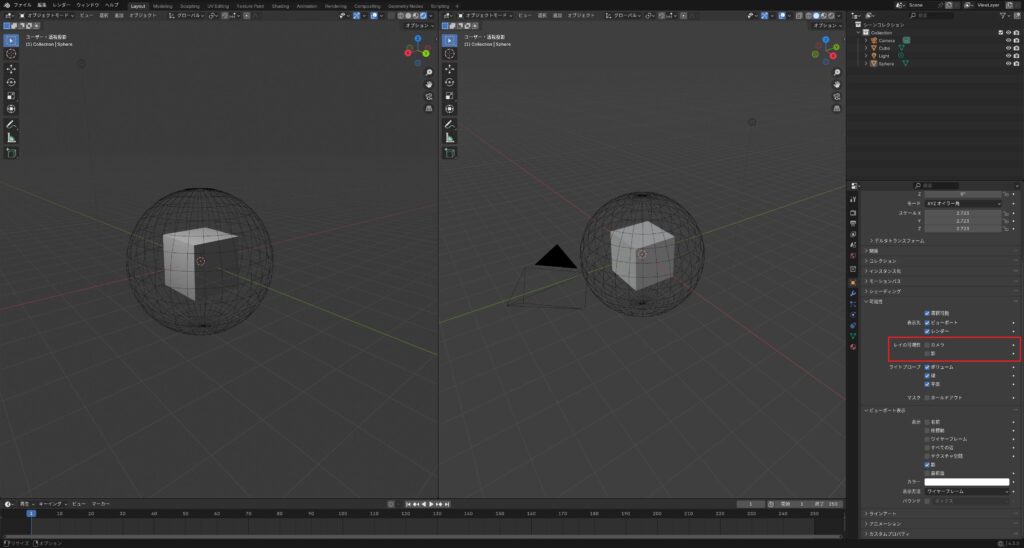This screenshot has width=1024, height=548.
Task: Click the Scale X value field
Action: (x=963, y=213)
